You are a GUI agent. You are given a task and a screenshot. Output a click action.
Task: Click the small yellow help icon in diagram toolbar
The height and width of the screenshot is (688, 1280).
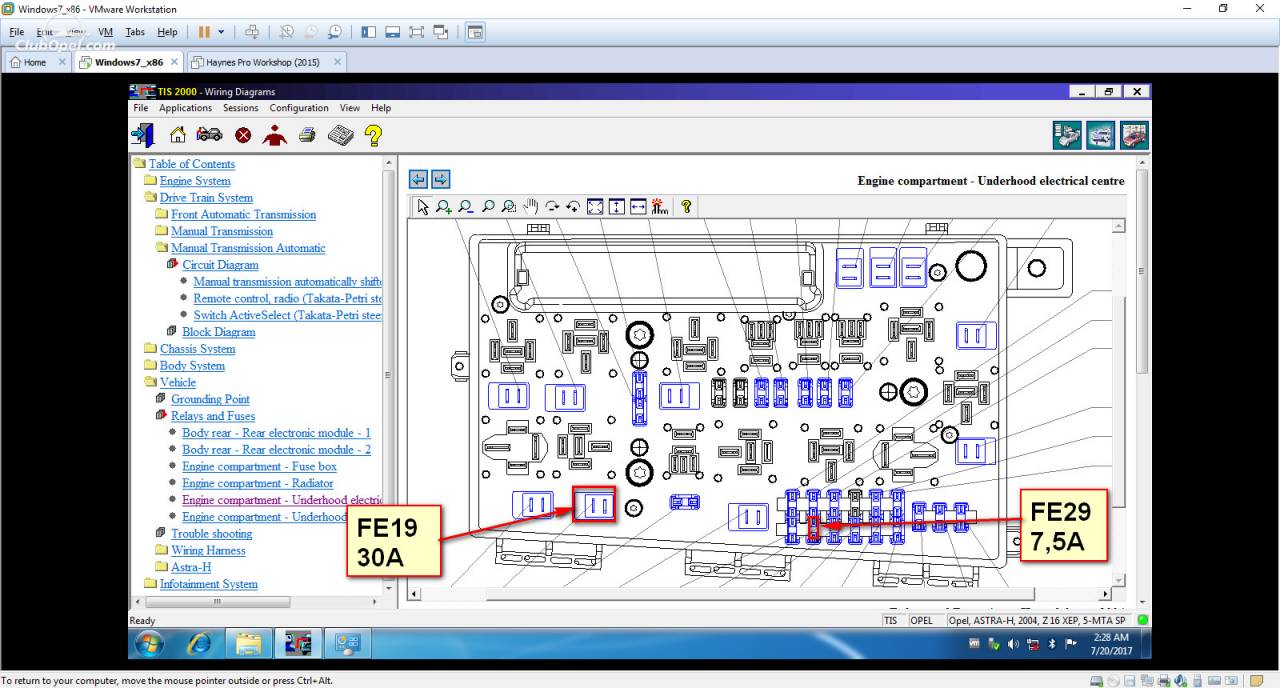[686, 207]
